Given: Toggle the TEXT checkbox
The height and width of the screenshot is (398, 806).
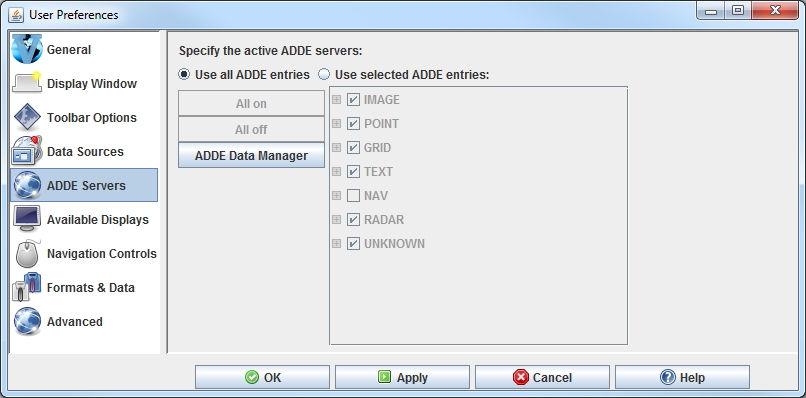Looking at the screenshot, I should 353,171.
